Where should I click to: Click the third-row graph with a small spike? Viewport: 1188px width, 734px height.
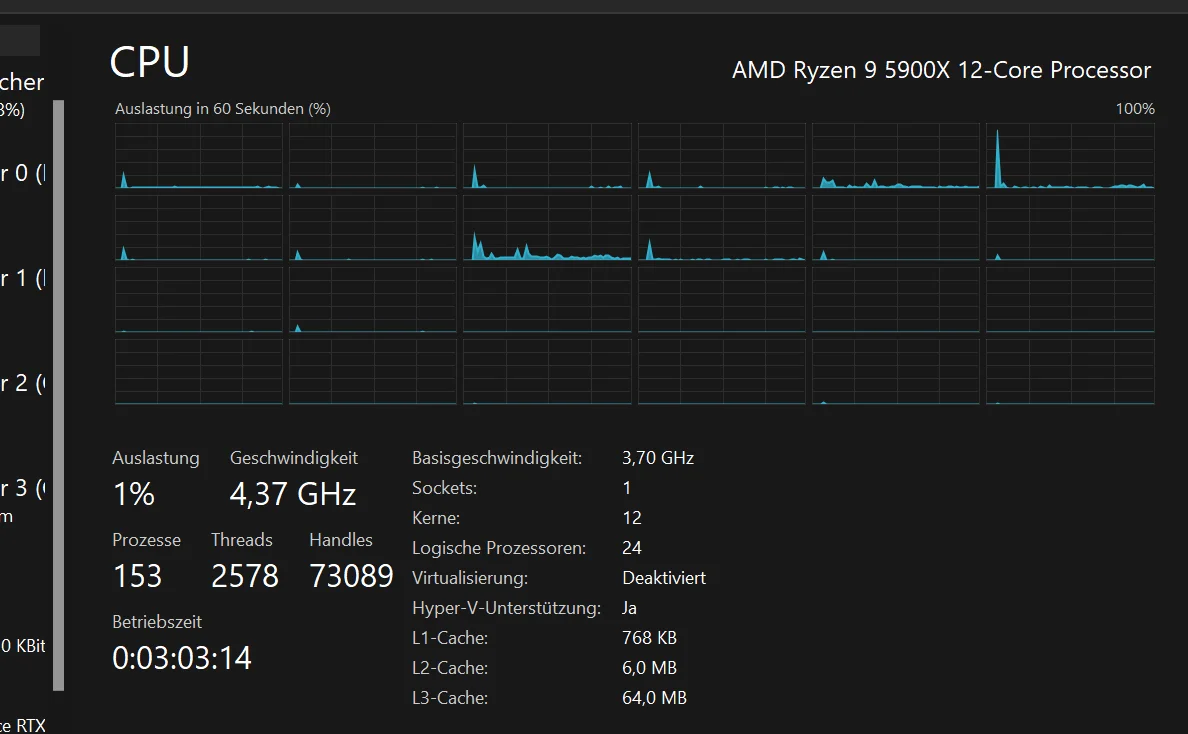(373, 300)
